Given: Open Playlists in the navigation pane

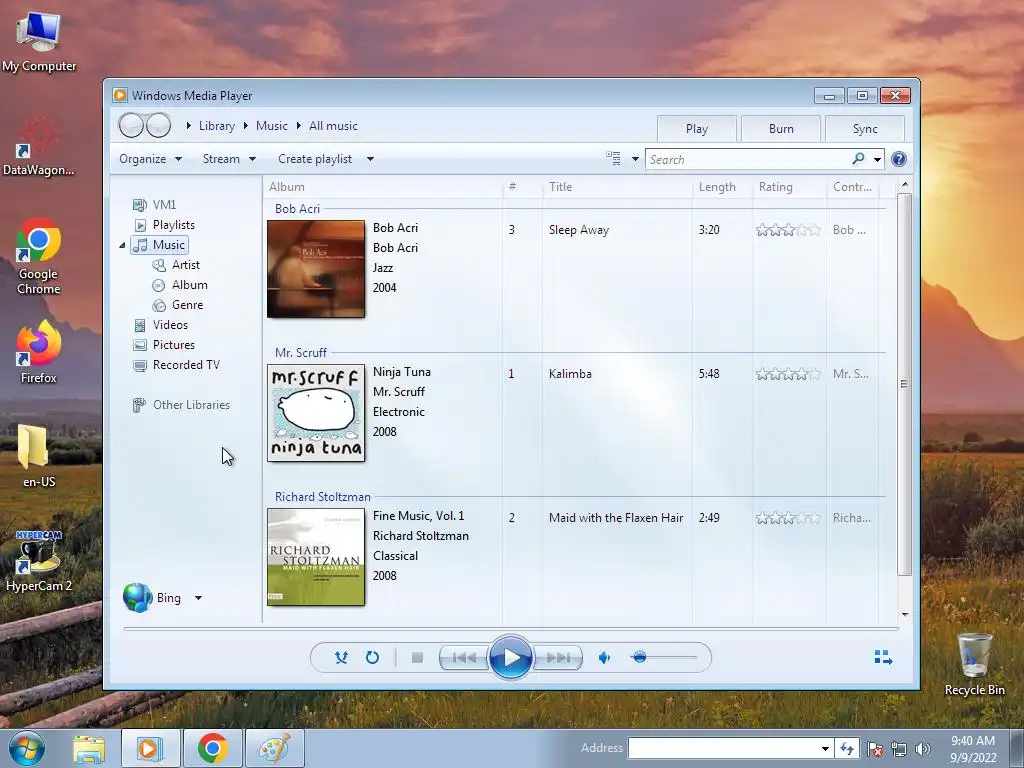Looking at the screenshot, I should point(174,225).
